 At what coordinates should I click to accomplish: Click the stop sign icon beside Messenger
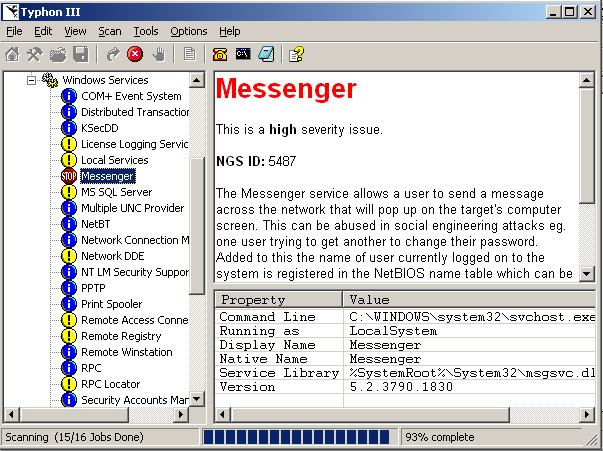[69, 176]
